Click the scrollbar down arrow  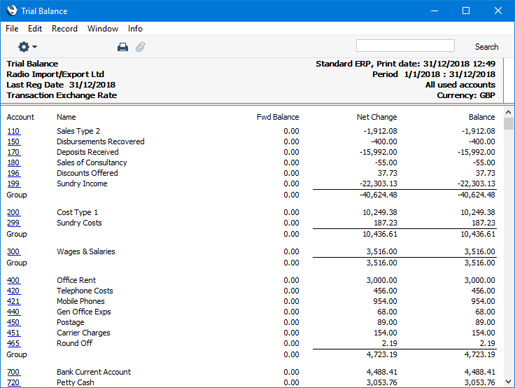[508, 381]
